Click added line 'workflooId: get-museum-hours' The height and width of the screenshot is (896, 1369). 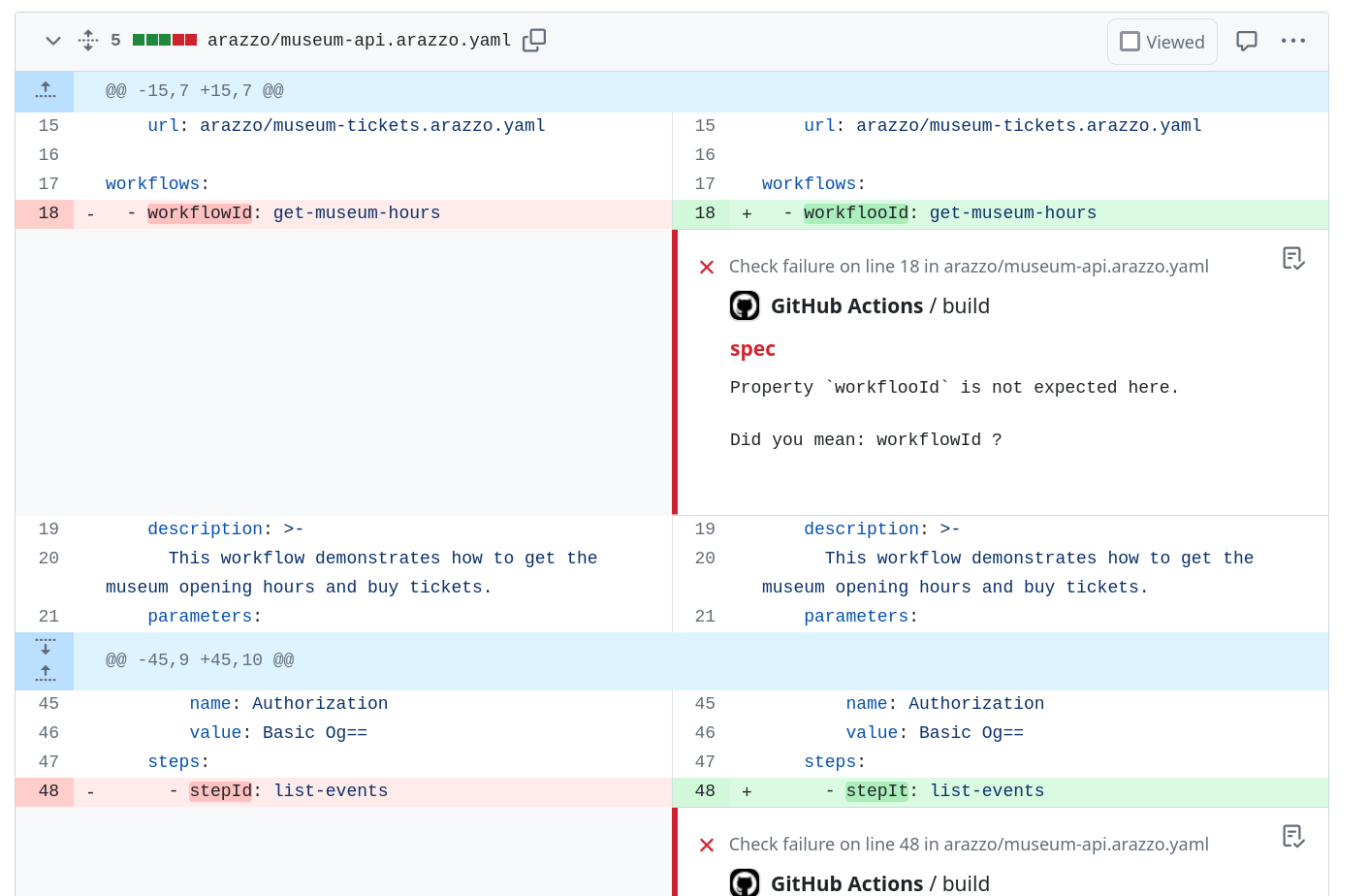pos(950,213)
